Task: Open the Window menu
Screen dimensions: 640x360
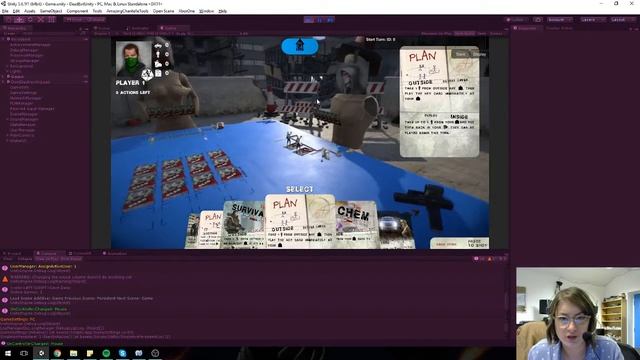Action: point(207,11)
